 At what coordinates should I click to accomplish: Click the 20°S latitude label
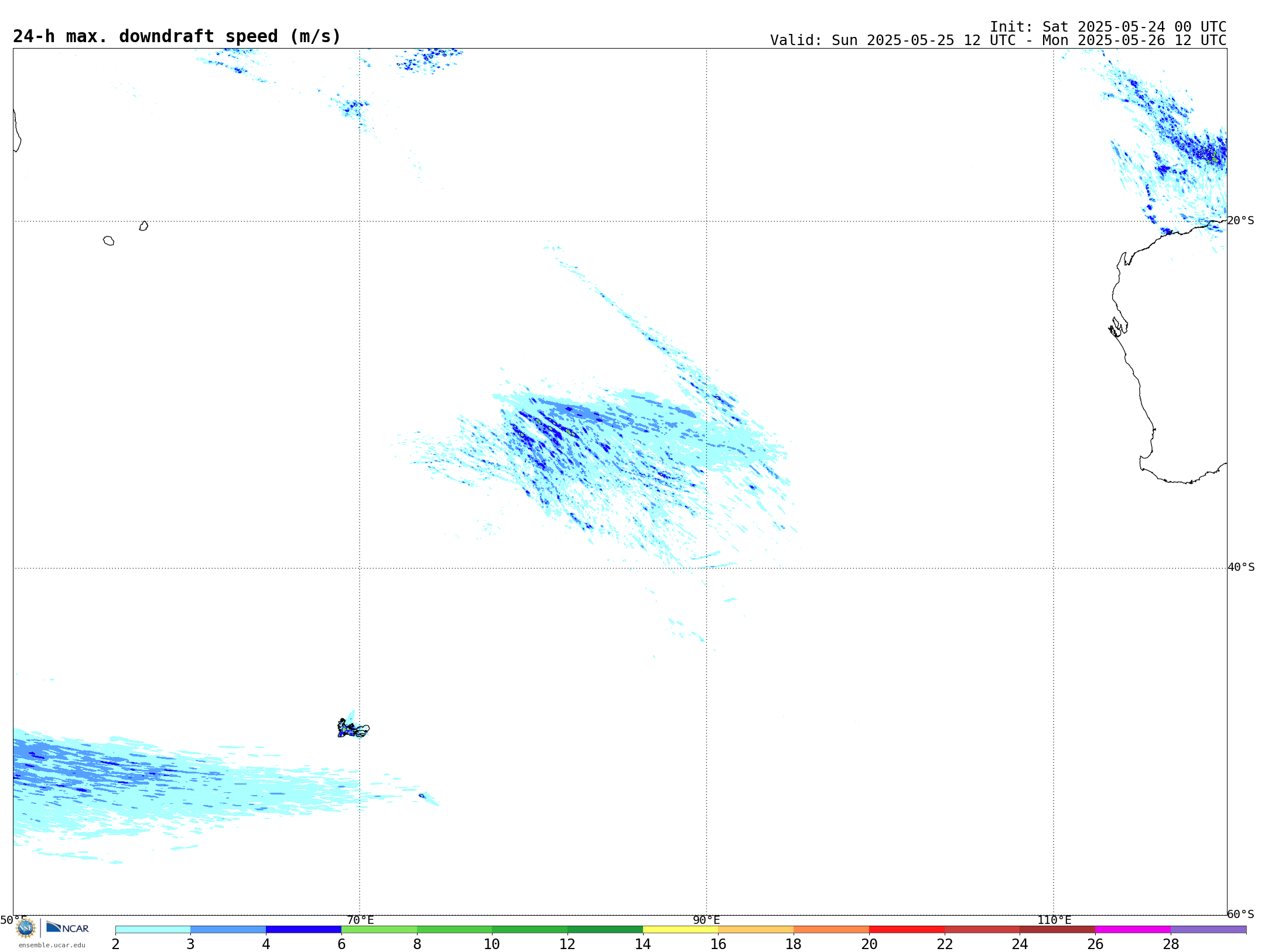[1240, 221]
